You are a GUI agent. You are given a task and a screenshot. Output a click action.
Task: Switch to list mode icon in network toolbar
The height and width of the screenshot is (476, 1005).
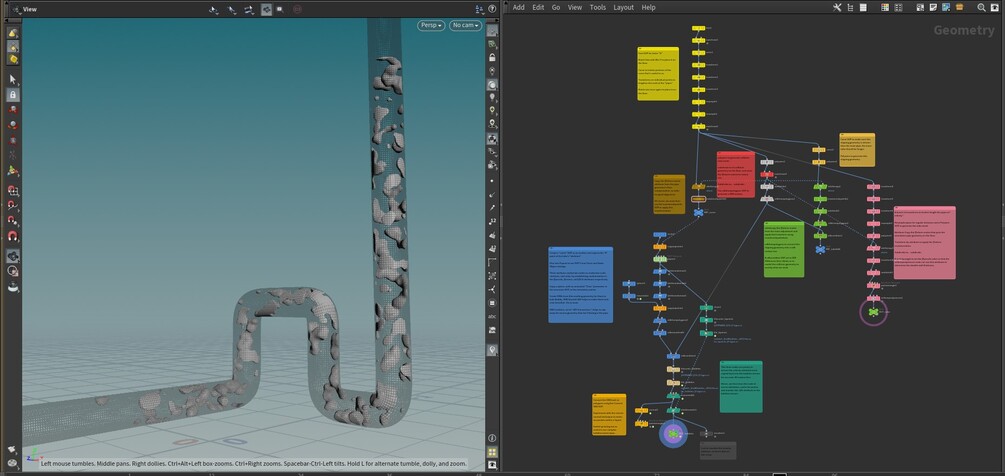pos(863,8)
